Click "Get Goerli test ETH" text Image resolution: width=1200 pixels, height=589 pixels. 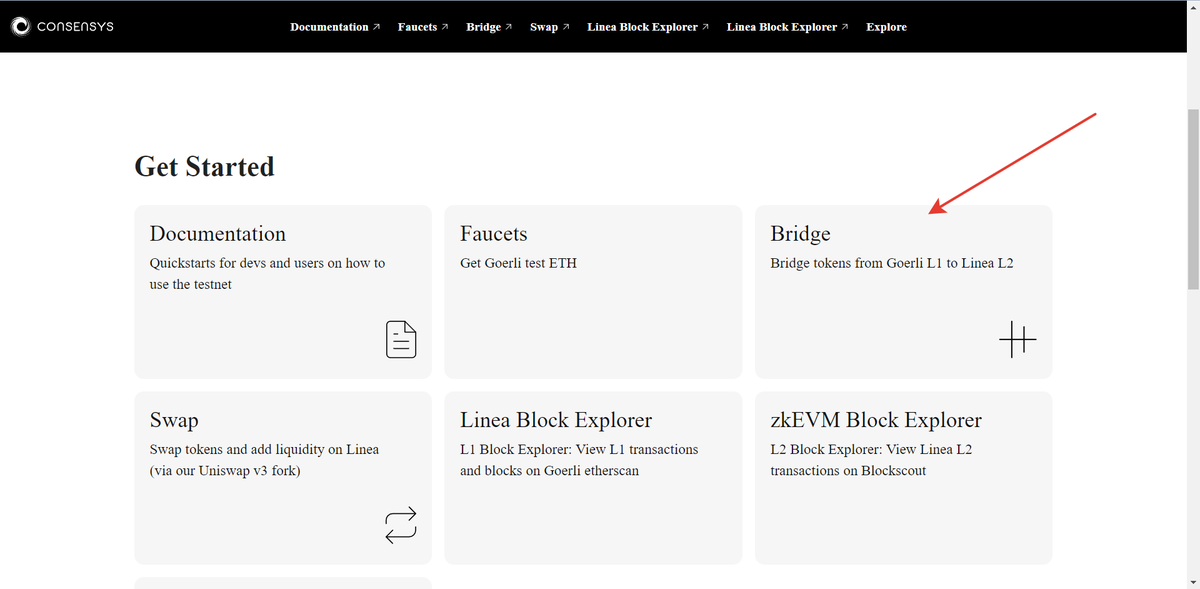coord(518,263)
